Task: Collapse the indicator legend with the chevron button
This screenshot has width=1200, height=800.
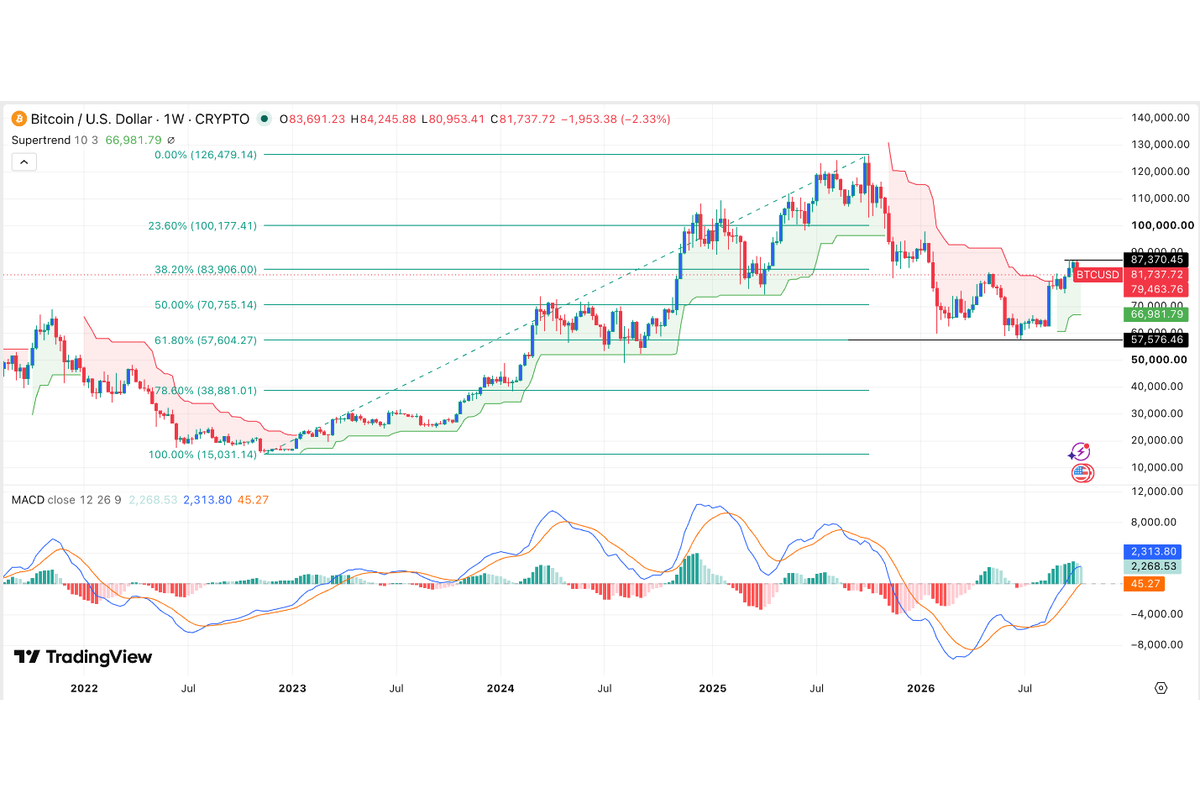Action: [x=25, y=162]
